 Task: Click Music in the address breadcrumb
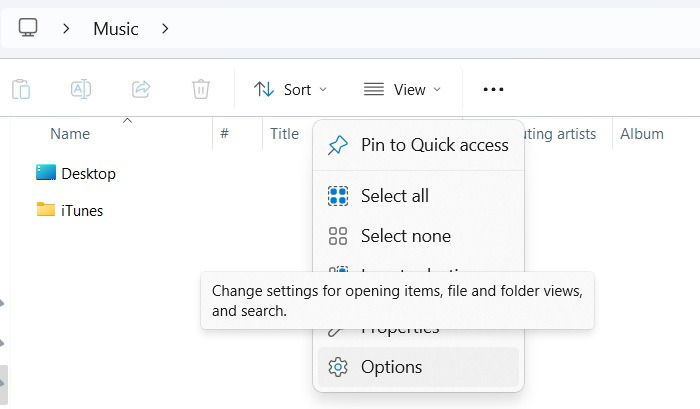(x=116, y=29)
